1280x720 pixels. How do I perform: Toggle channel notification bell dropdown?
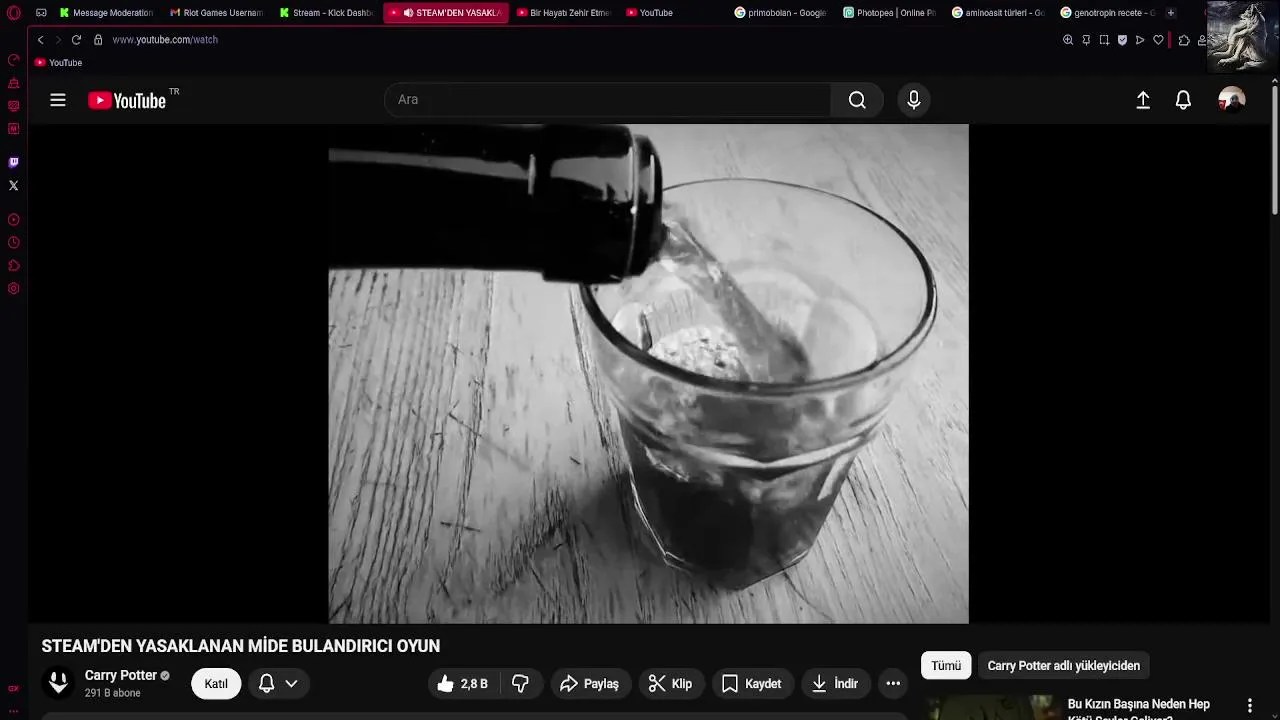pyautogui.click(x=278, y=684)
